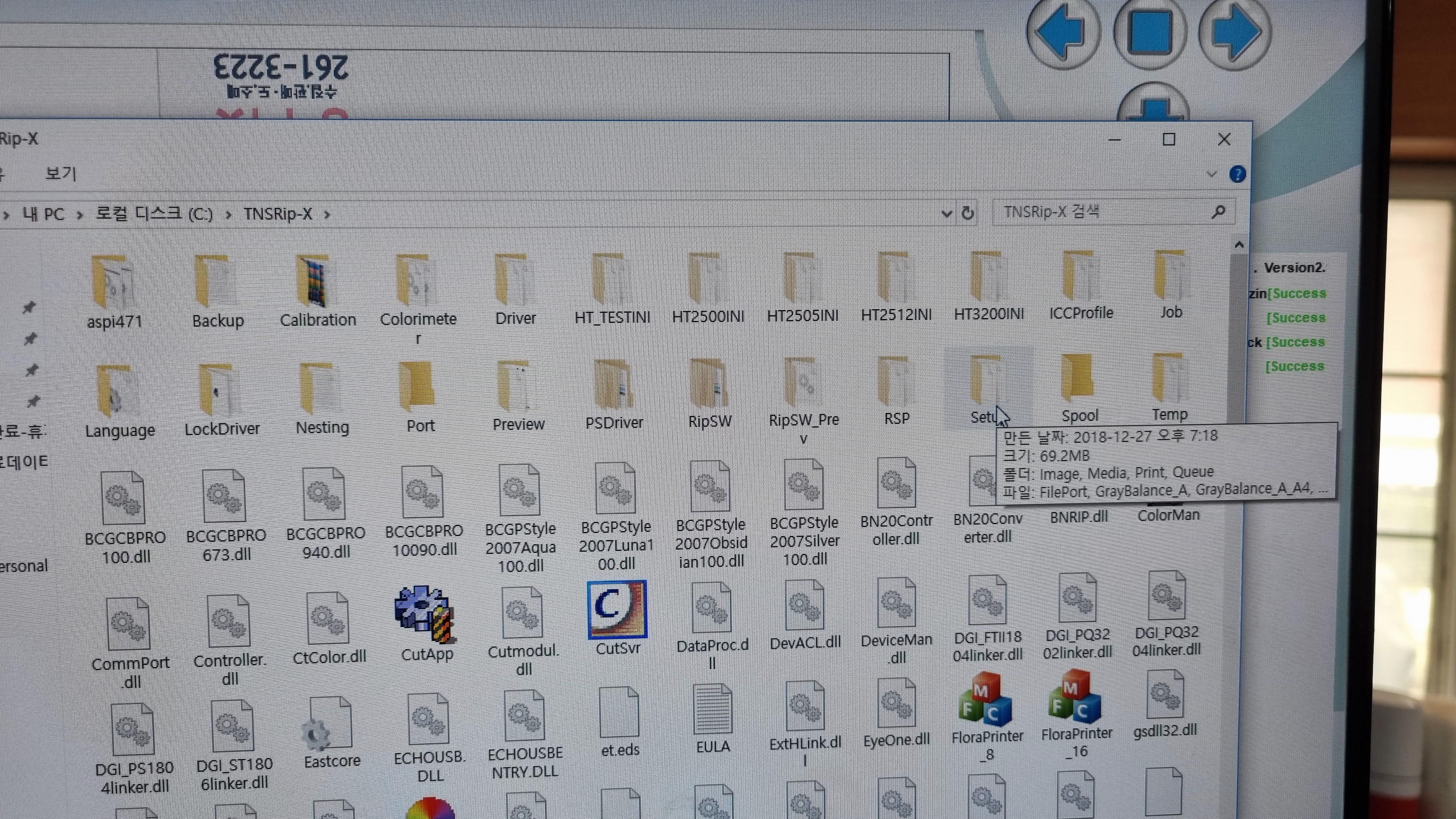
Task: Open the Driver folder
Action: tap(515, 289)
